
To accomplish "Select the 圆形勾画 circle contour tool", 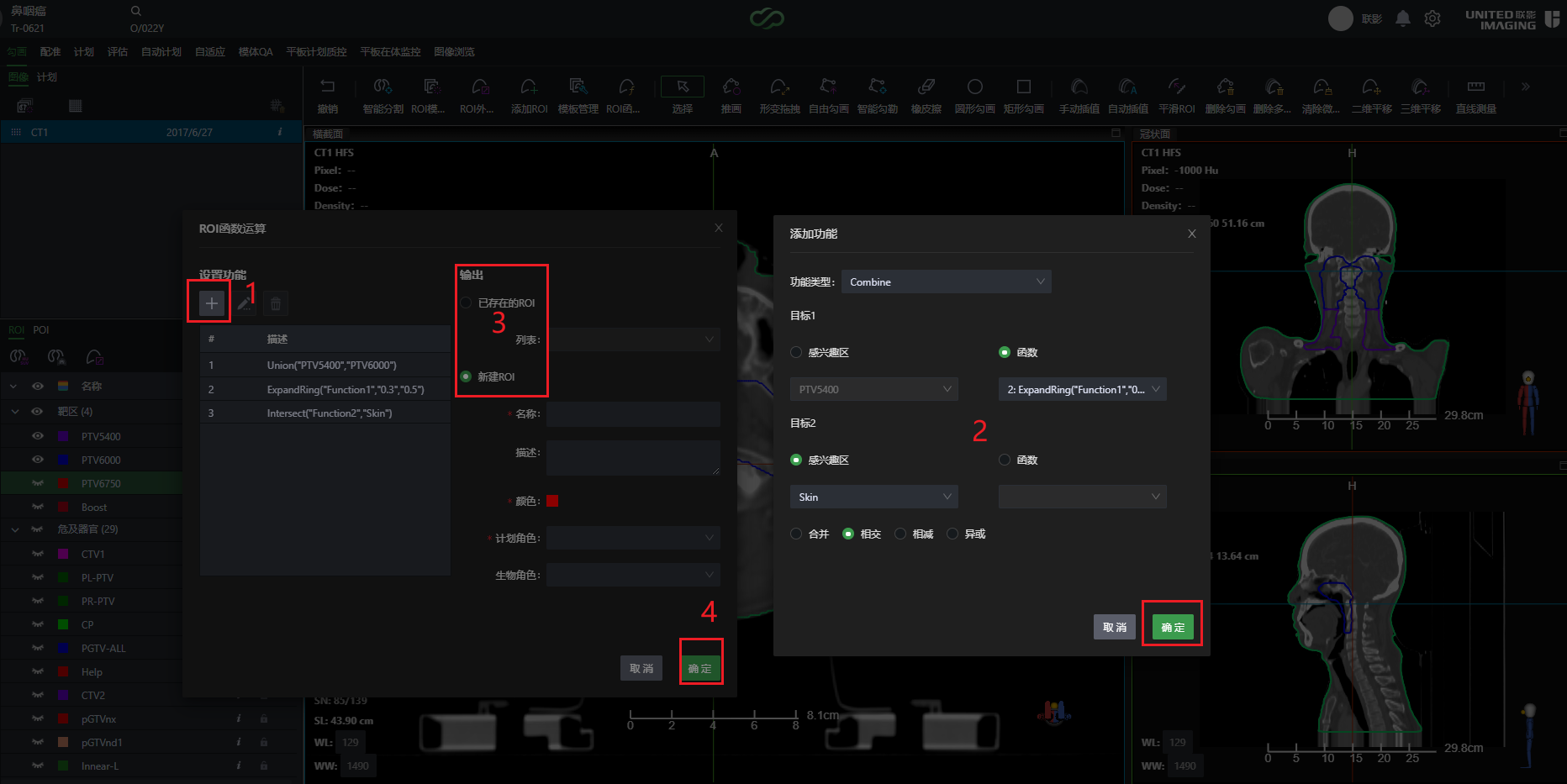I will coord(974,96).
